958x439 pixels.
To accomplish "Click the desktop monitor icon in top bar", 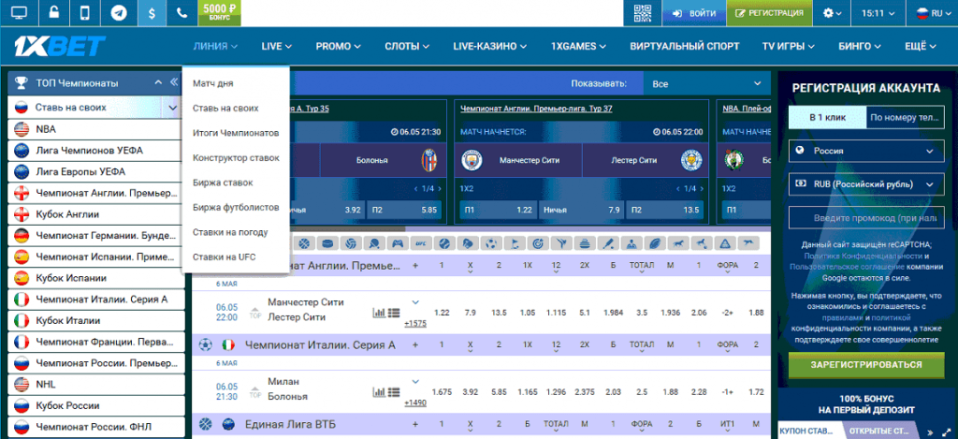I will click(20, 13).
